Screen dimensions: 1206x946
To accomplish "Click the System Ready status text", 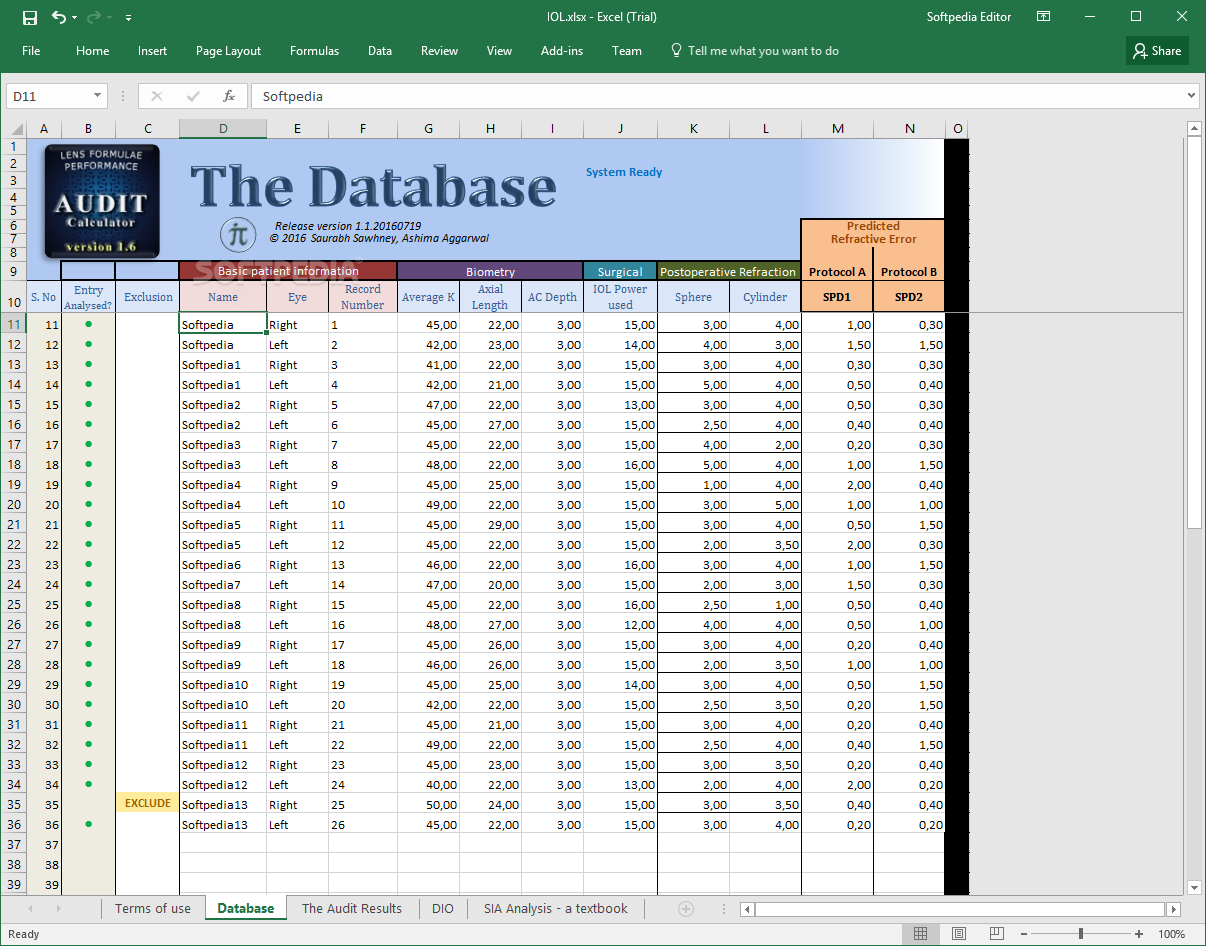I will point(624,172).
